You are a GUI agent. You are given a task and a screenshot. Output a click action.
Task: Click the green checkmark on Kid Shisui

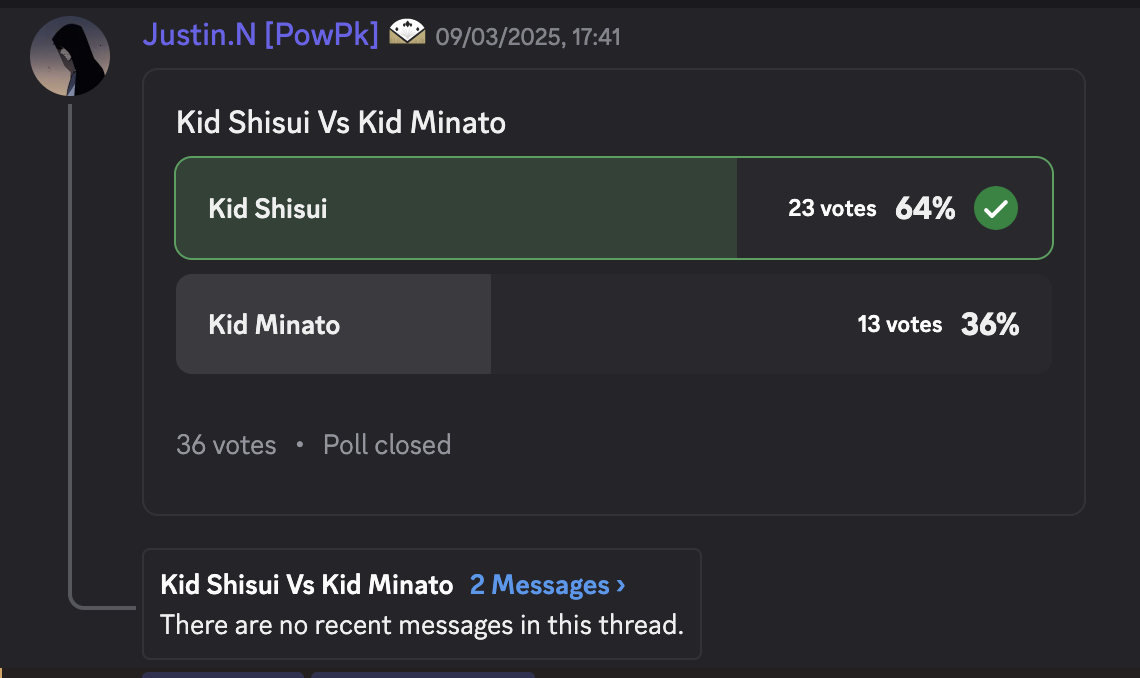coord(995,208)
